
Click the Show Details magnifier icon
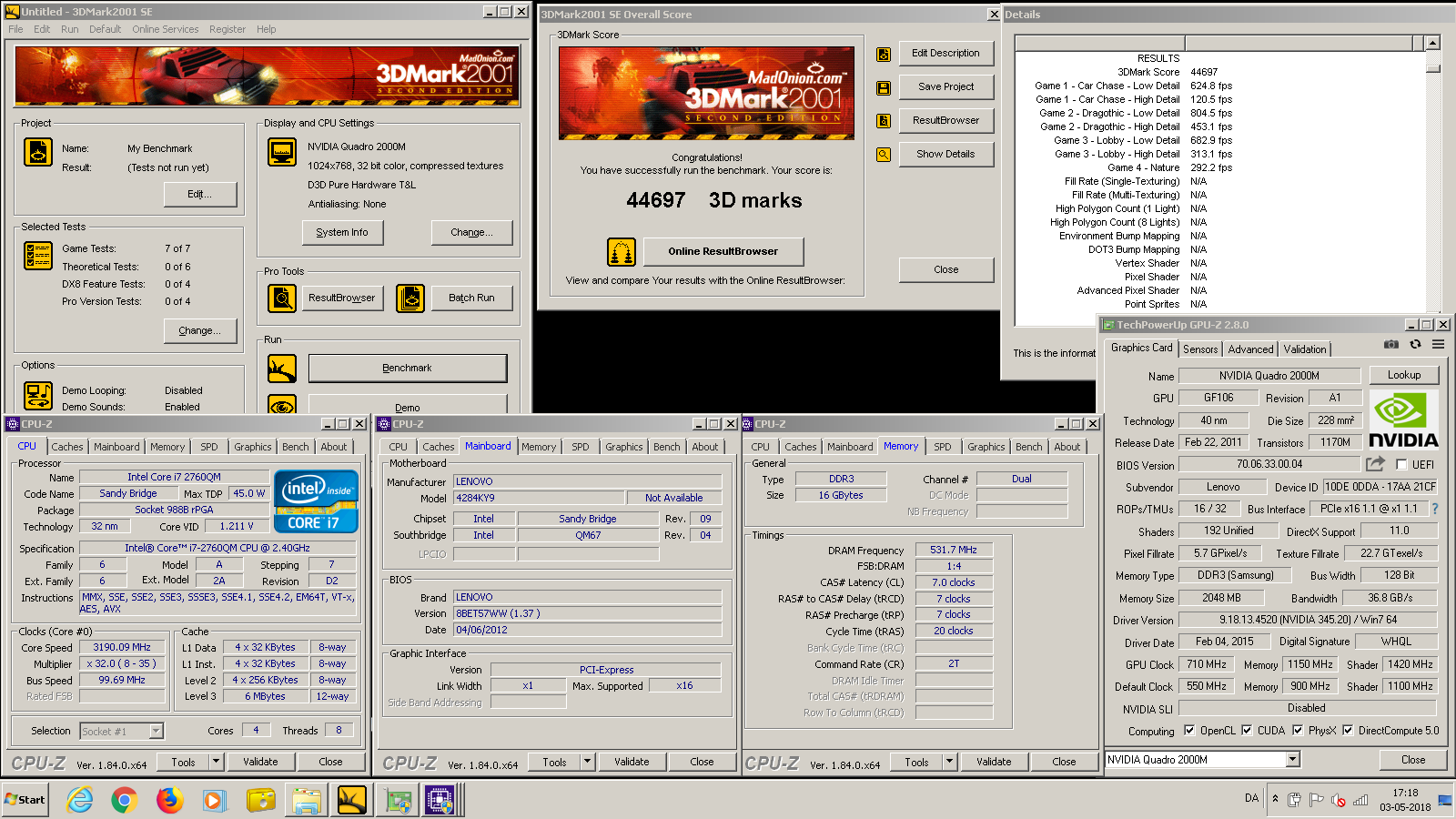coord(883,155)
